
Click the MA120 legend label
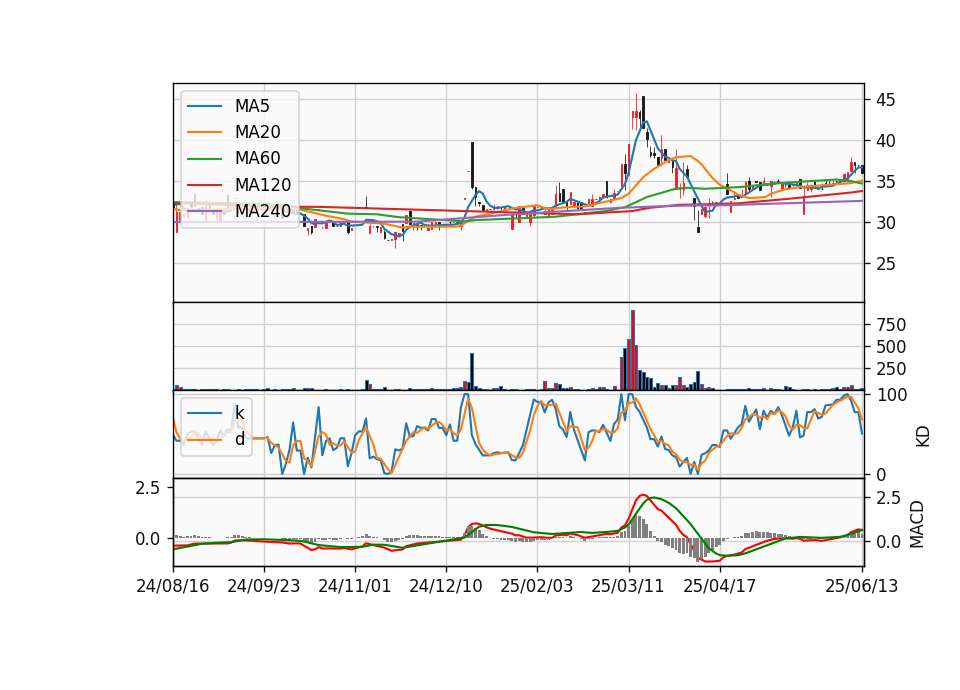pos(263,184)
